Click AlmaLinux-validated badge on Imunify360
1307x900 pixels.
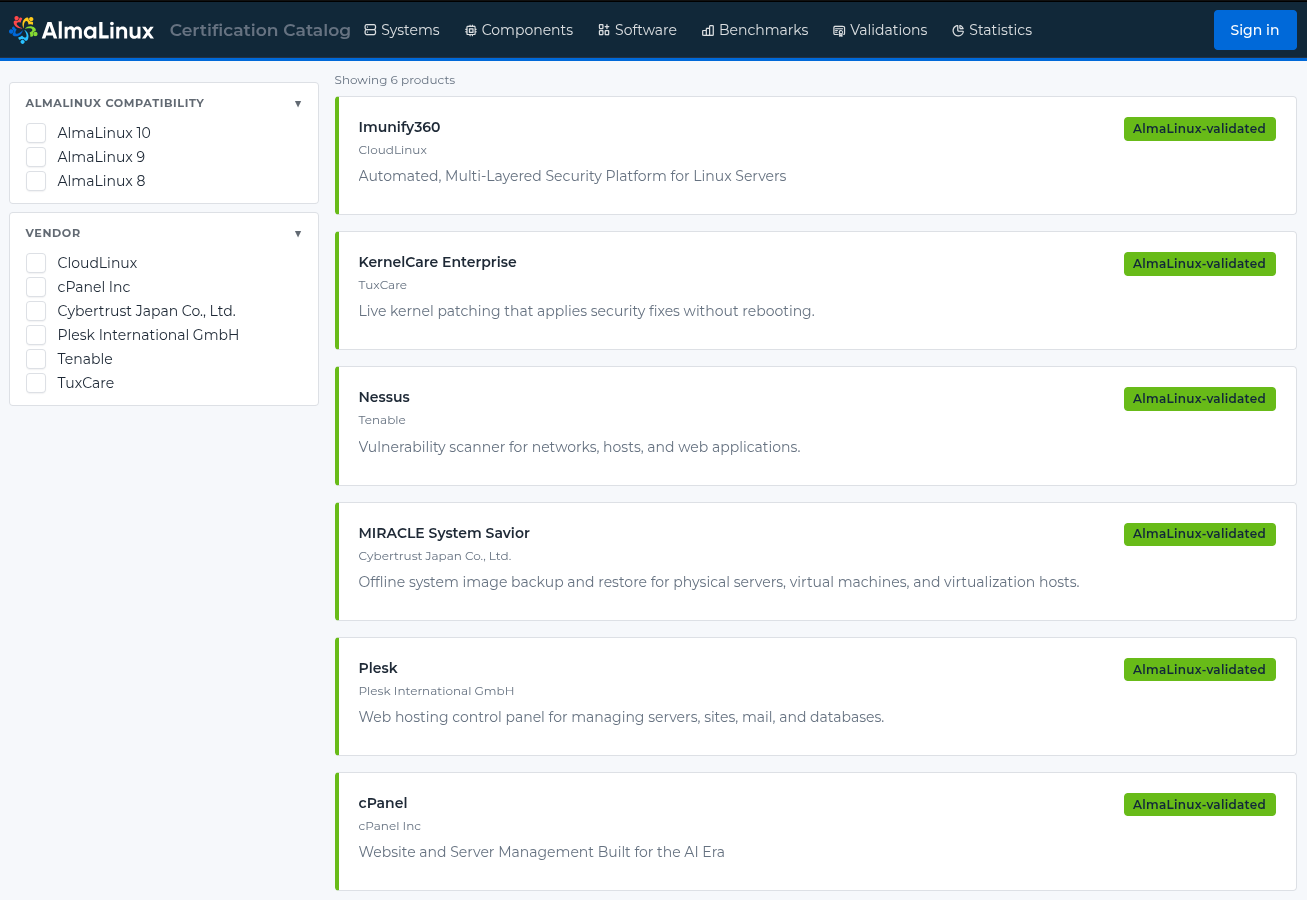(1200, 129)
